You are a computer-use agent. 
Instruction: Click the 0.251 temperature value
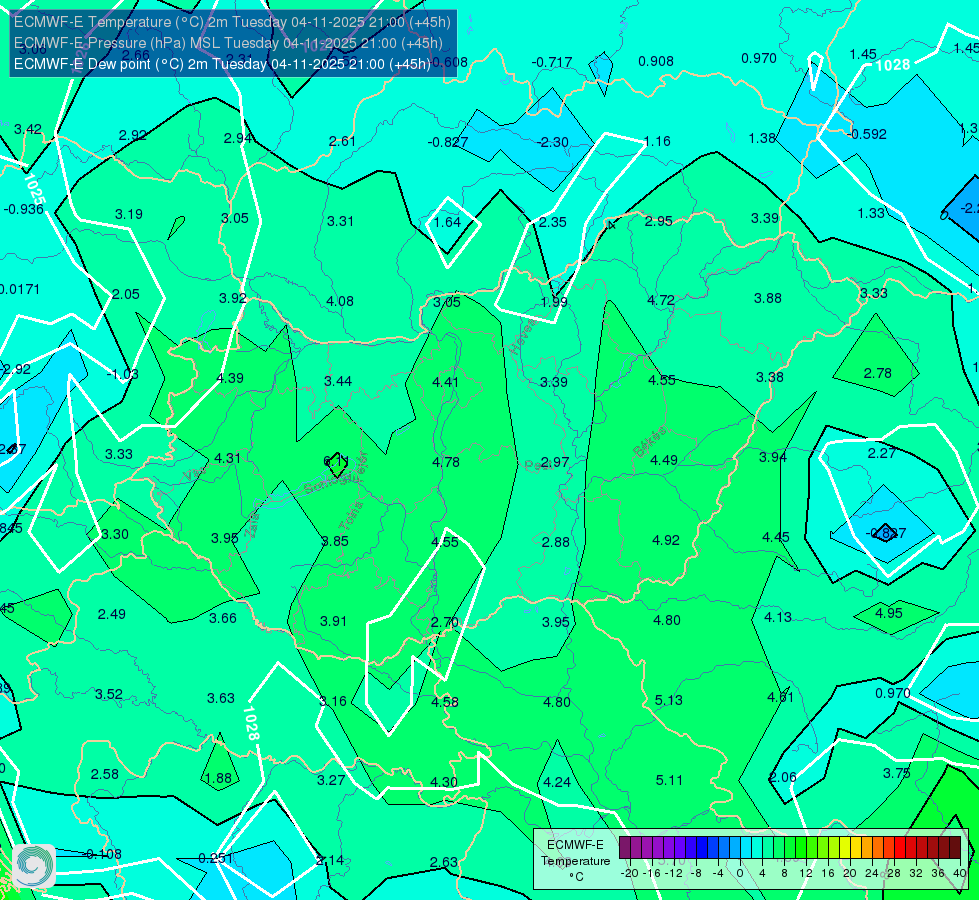(x=215, y=858)
